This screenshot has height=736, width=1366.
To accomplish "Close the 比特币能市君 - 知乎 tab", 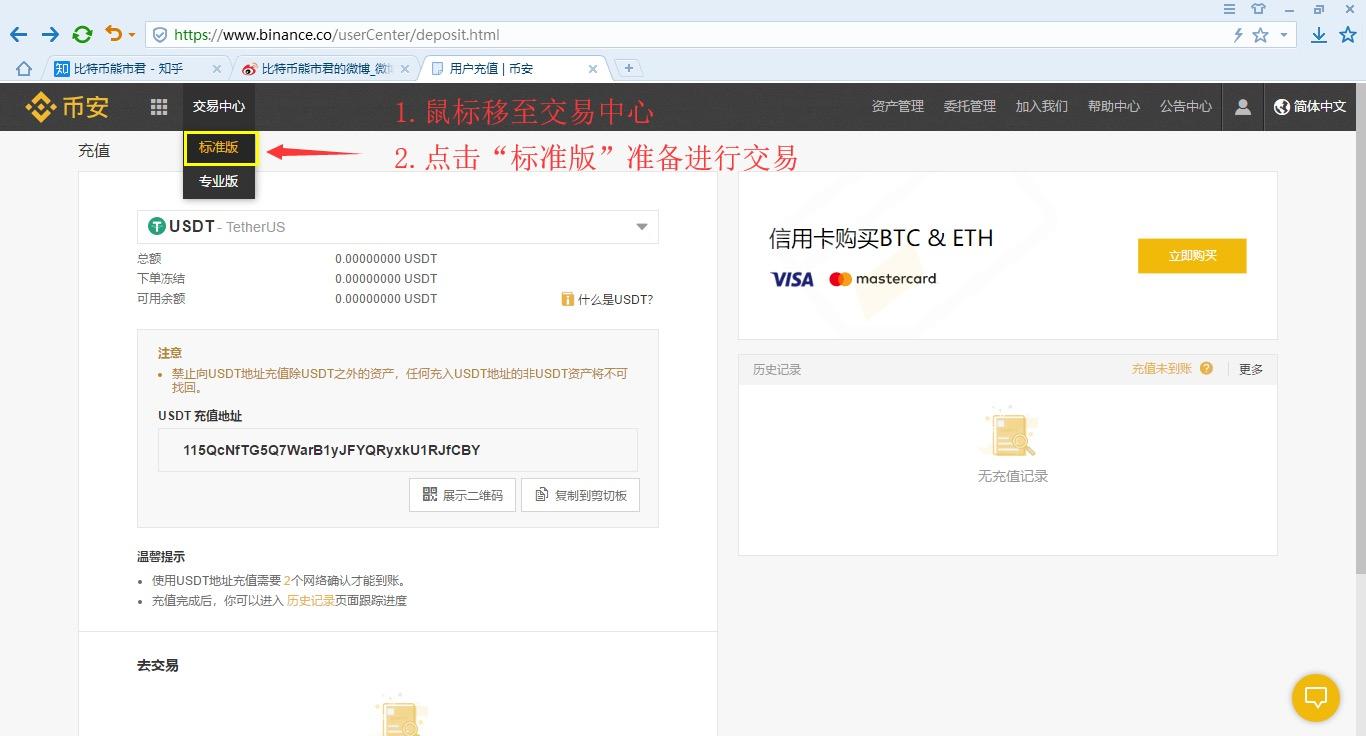I will click(217, 69).
